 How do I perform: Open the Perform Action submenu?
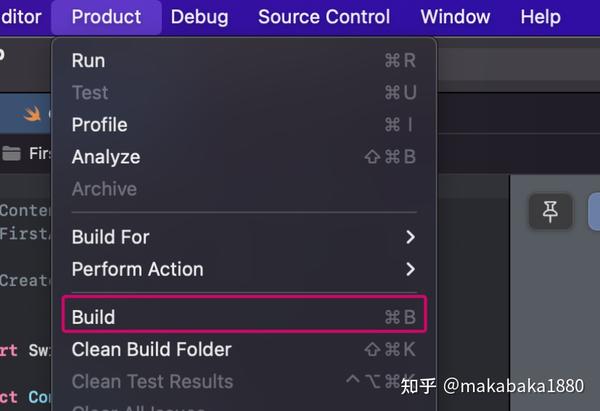coord(244,269)
